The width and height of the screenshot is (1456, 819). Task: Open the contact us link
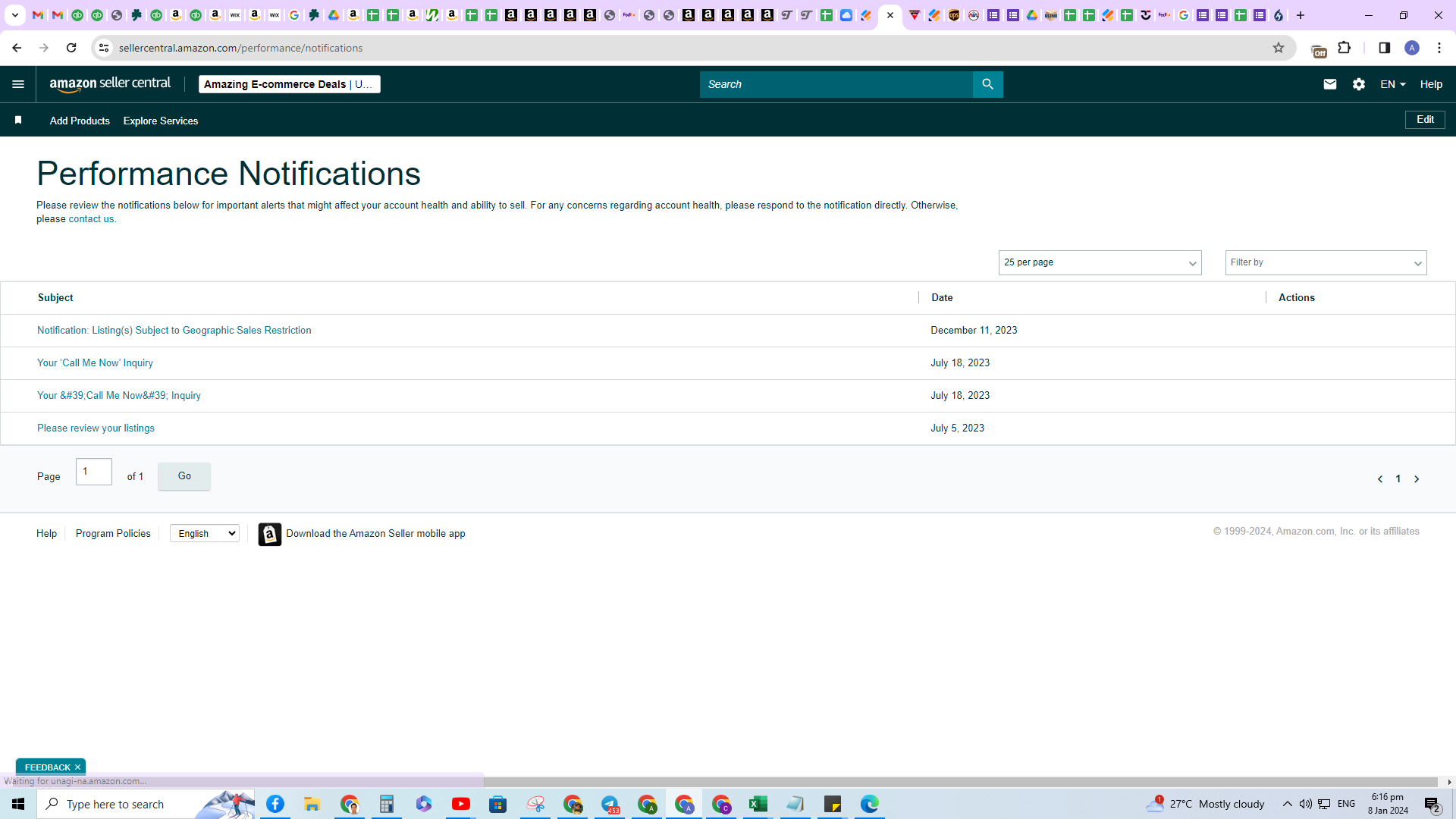point(91,219)
